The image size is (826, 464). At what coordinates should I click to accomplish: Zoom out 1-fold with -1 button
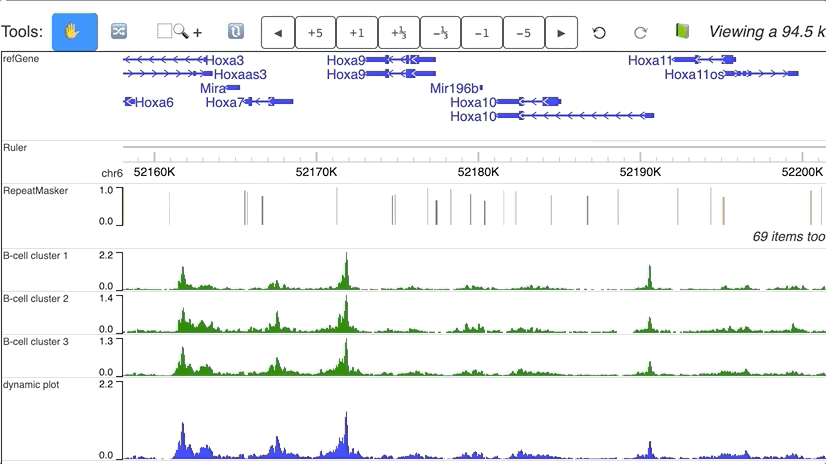481,32
